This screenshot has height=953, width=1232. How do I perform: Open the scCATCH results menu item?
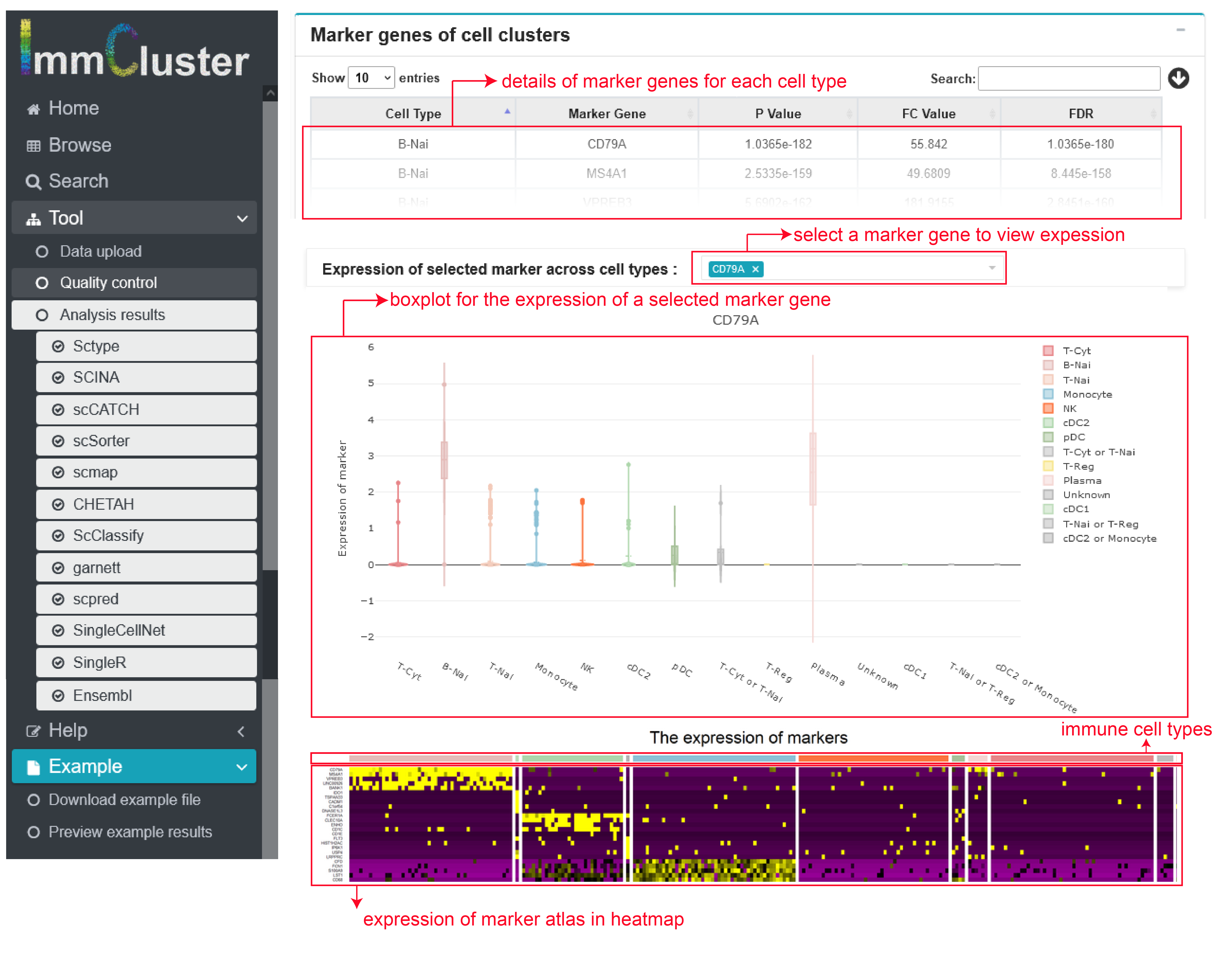(106, 409)
